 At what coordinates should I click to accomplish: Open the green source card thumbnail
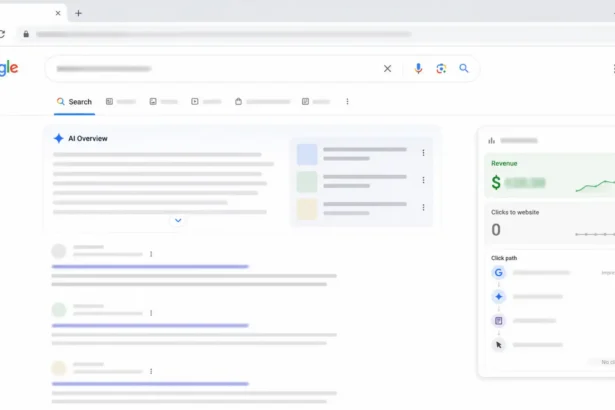tap(307, 182)
